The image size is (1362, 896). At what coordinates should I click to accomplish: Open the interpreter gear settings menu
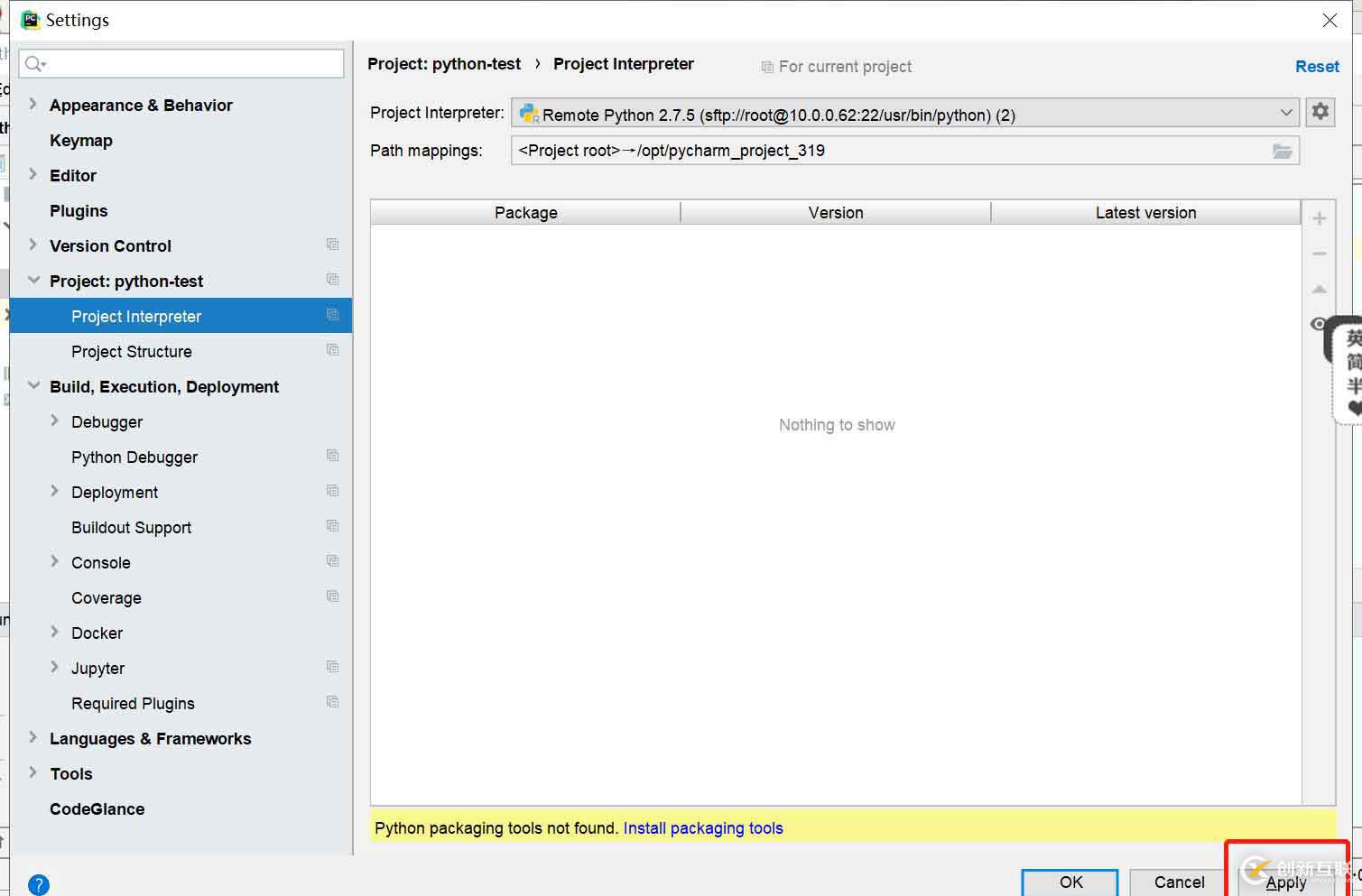[x=1320, y=112]
